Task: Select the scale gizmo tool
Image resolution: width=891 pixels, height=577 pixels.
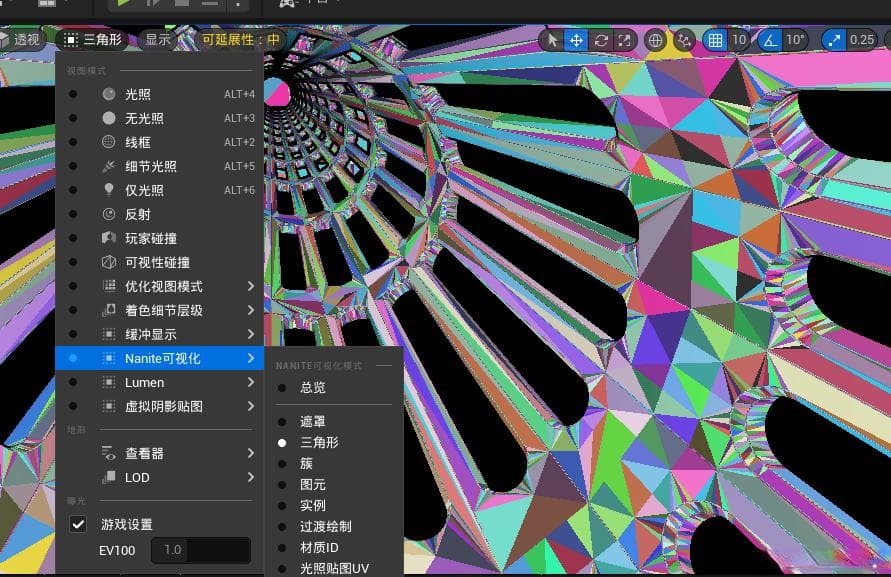Action: pyautogui.click(x=624, y=40)
